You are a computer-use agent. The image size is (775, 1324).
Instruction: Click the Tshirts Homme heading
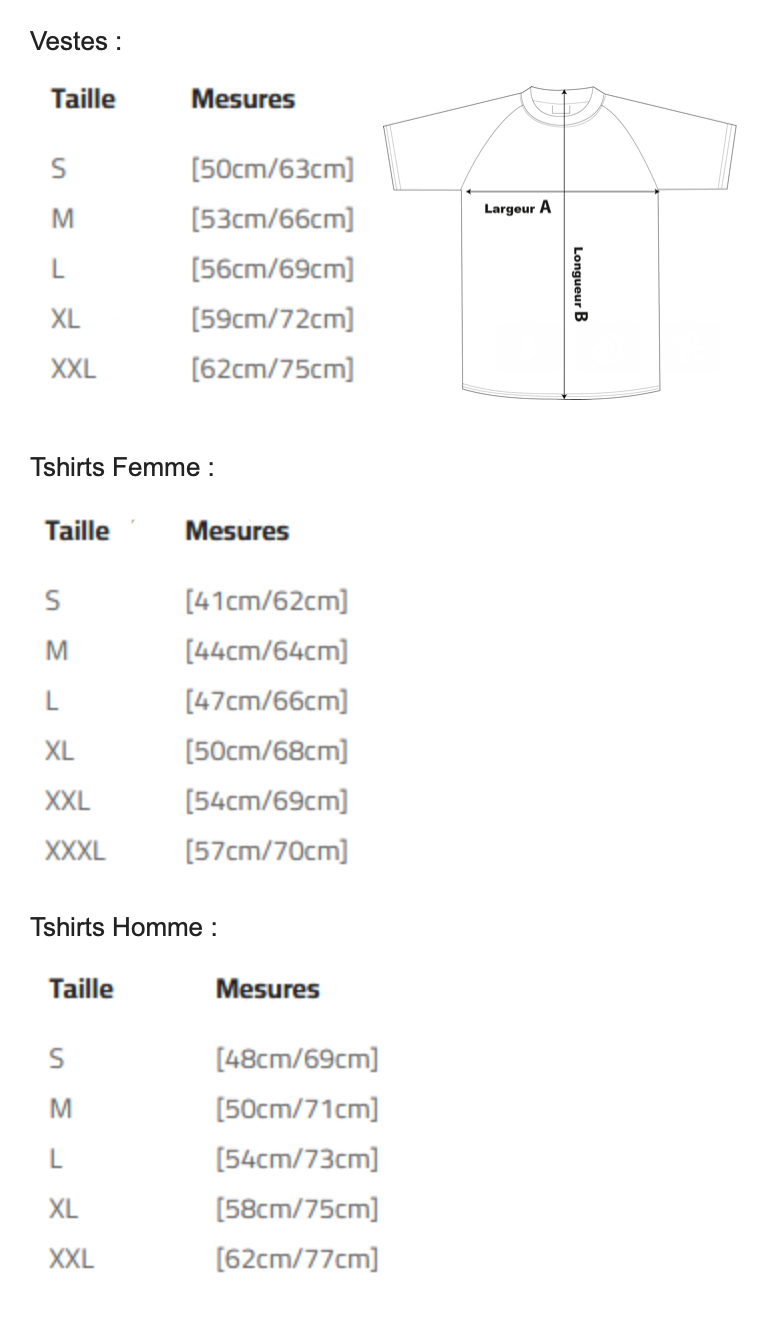(x=123, y=927)
